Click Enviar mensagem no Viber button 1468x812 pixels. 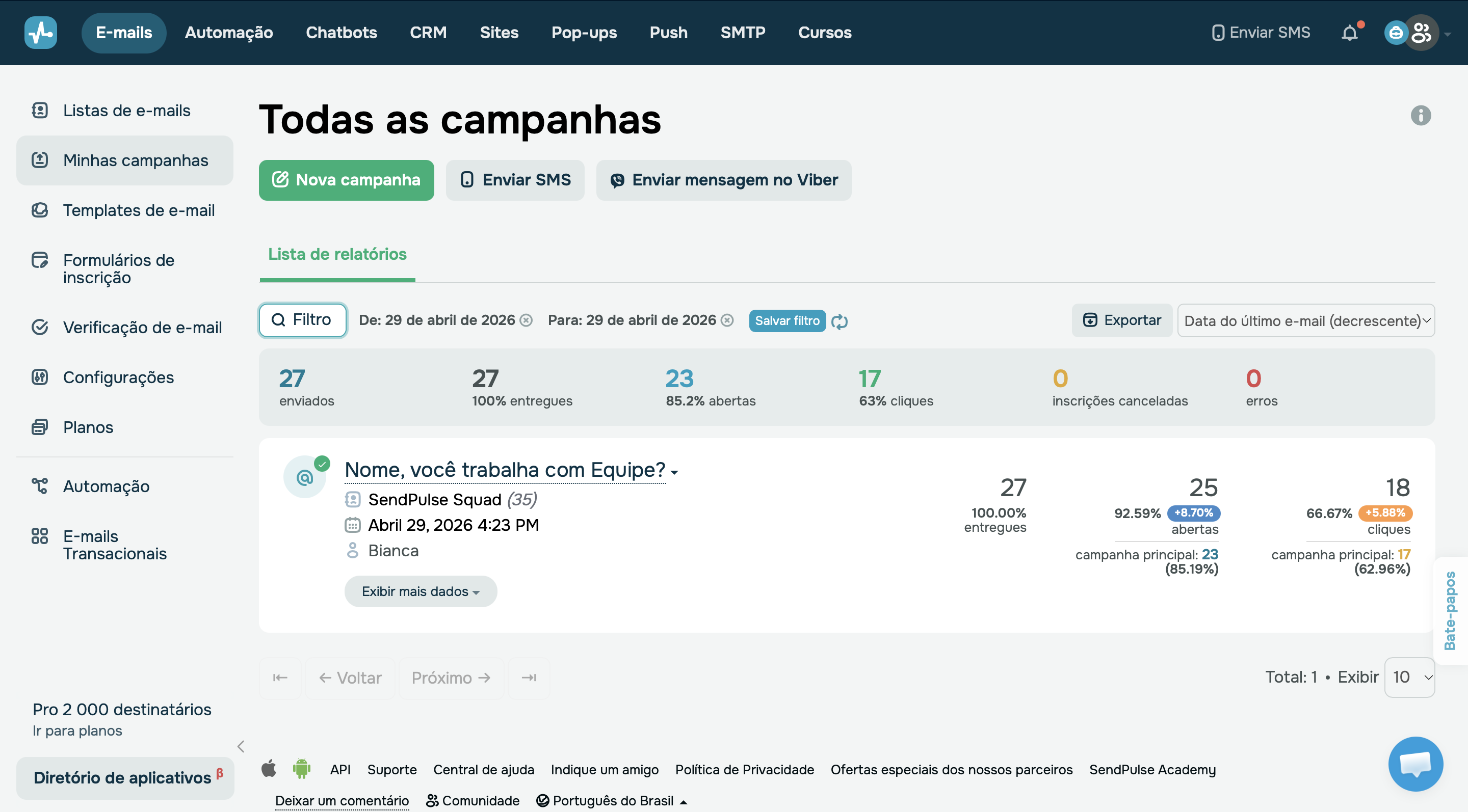click(724, 180)
